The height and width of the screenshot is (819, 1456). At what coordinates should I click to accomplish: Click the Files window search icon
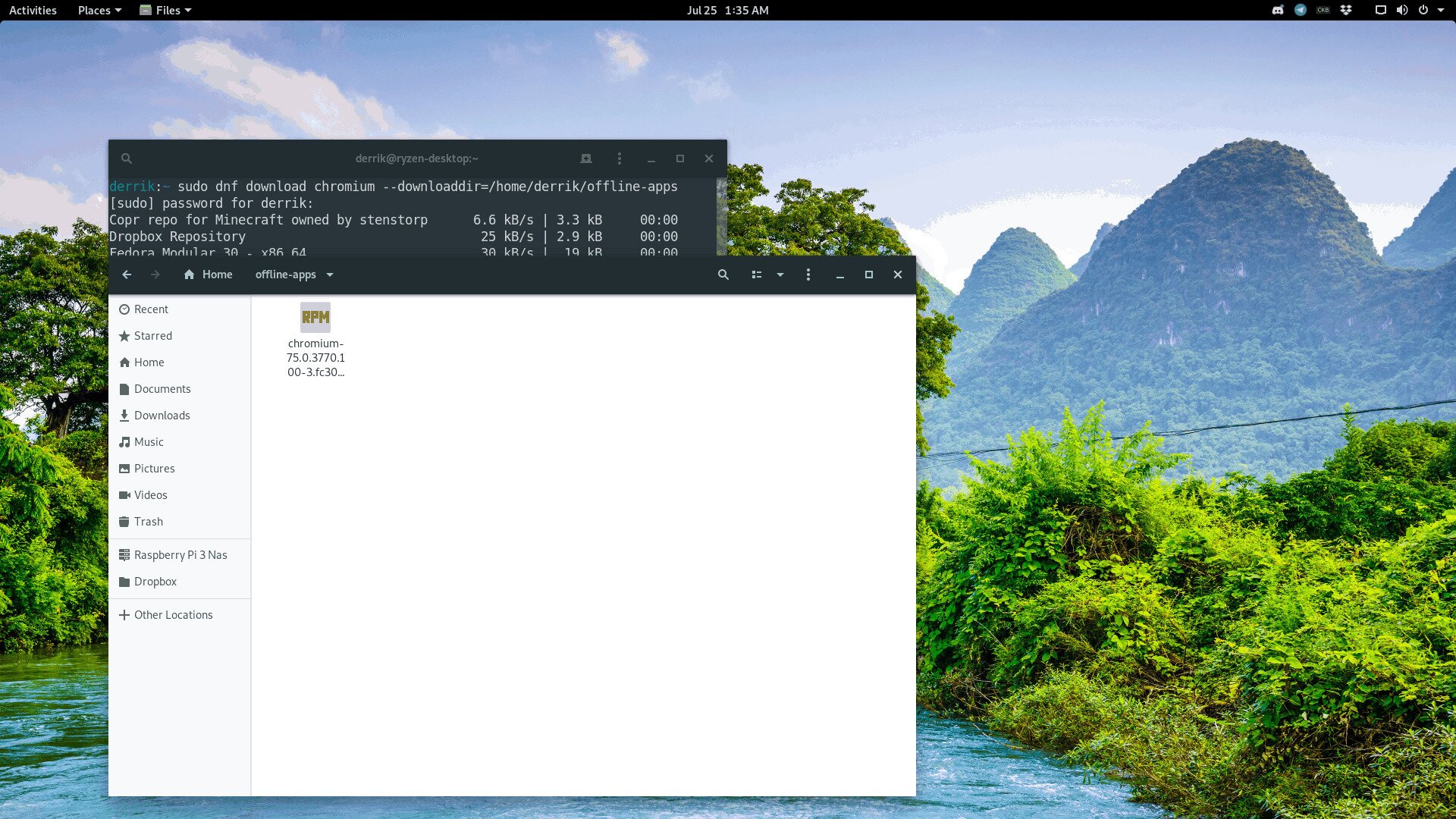pyautogui.click(x=723, y=275)
